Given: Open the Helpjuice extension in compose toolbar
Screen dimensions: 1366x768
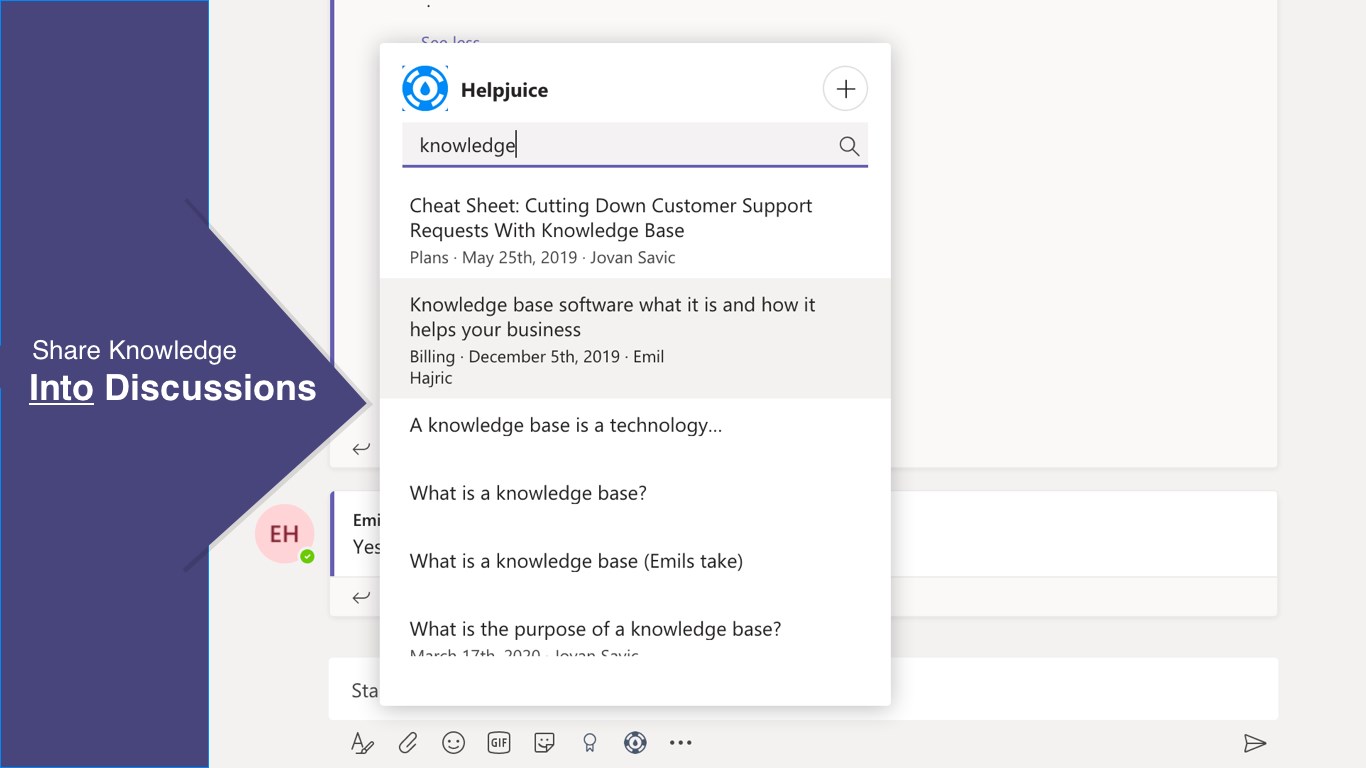Looking at the screenshot, I should (x=635, y=743).
